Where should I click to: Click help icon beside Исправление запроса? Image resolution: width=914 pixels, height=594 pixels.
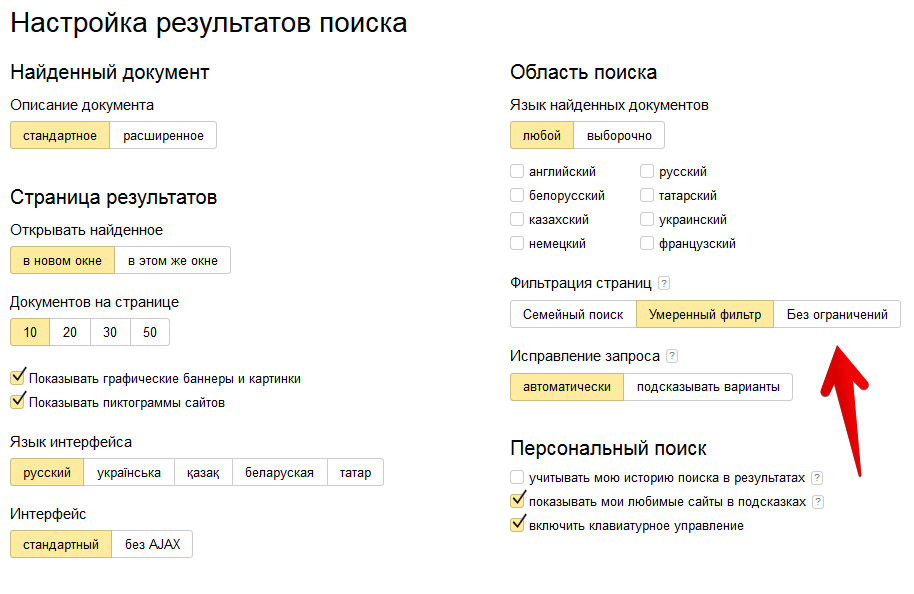pyautogui.click(x=672, y=356)
